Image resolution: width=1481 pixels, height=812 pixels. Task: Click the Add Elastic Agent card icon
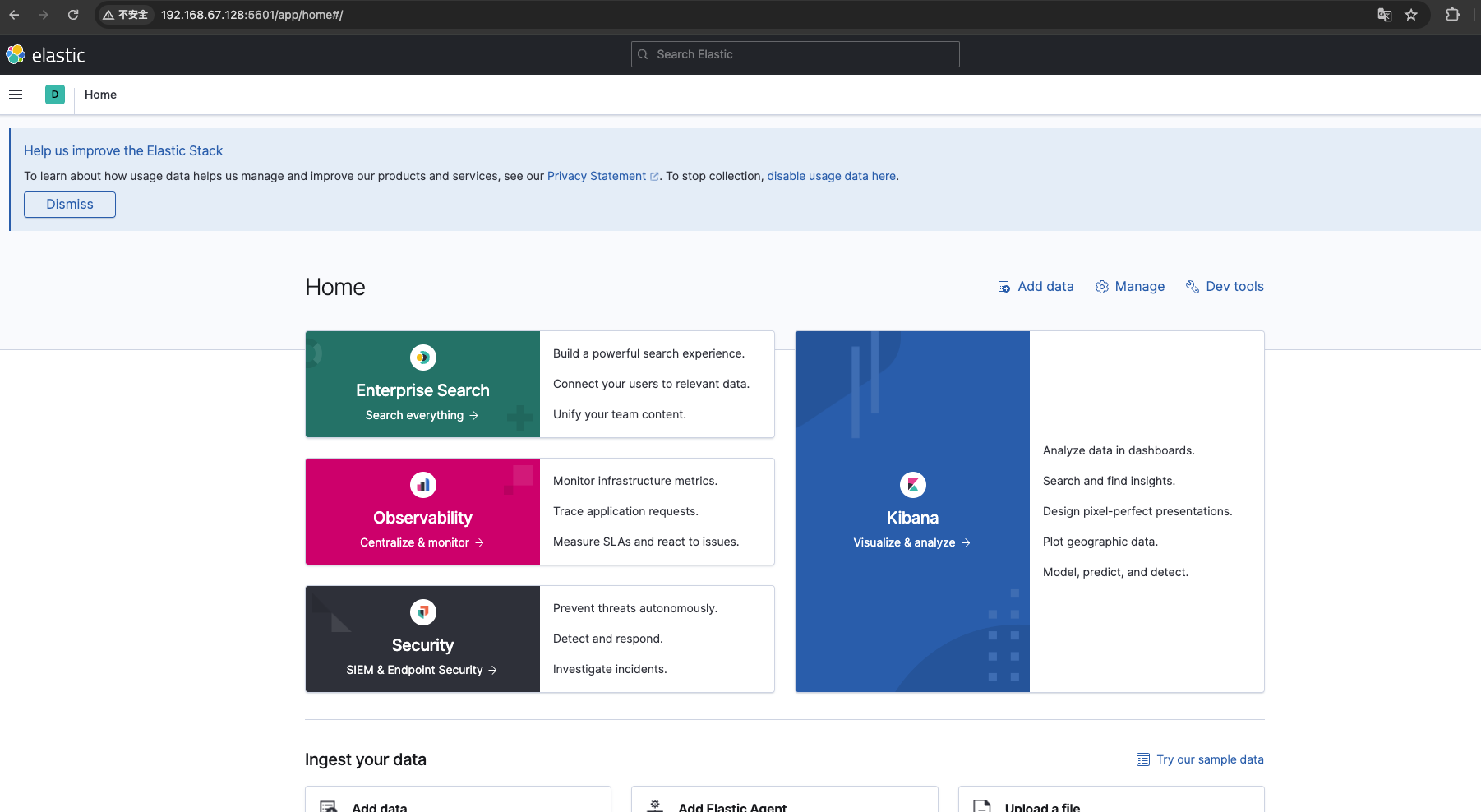coord(655,806)
